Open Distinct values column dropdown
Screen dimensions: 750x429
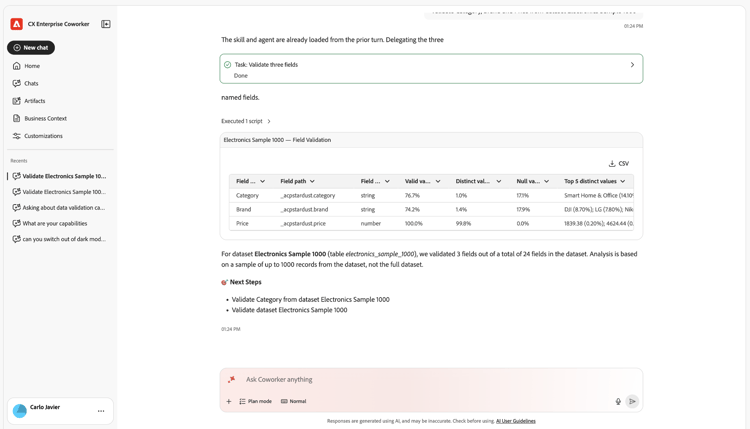click(x=498, y=181)
